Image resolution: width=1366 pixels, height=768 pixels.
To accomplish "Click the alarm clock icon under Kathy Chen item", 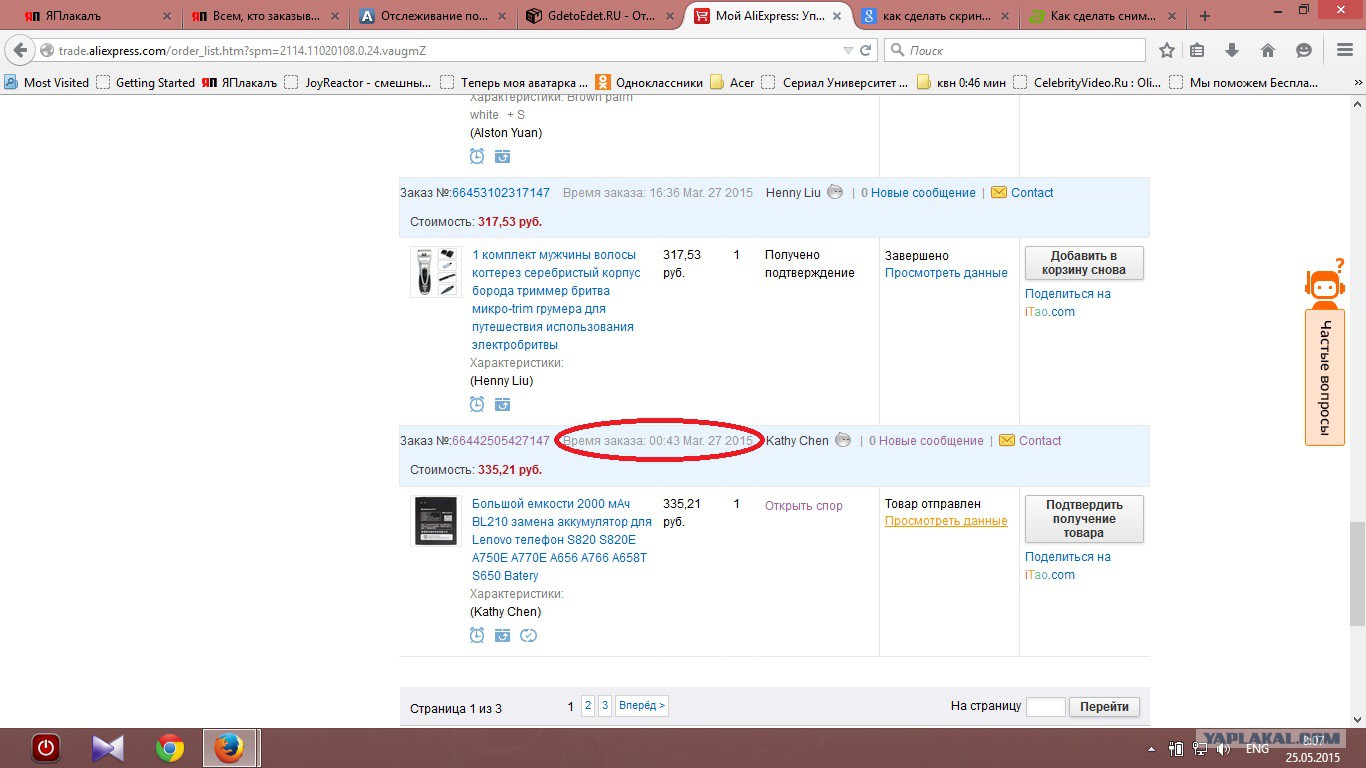I will 477,635.
